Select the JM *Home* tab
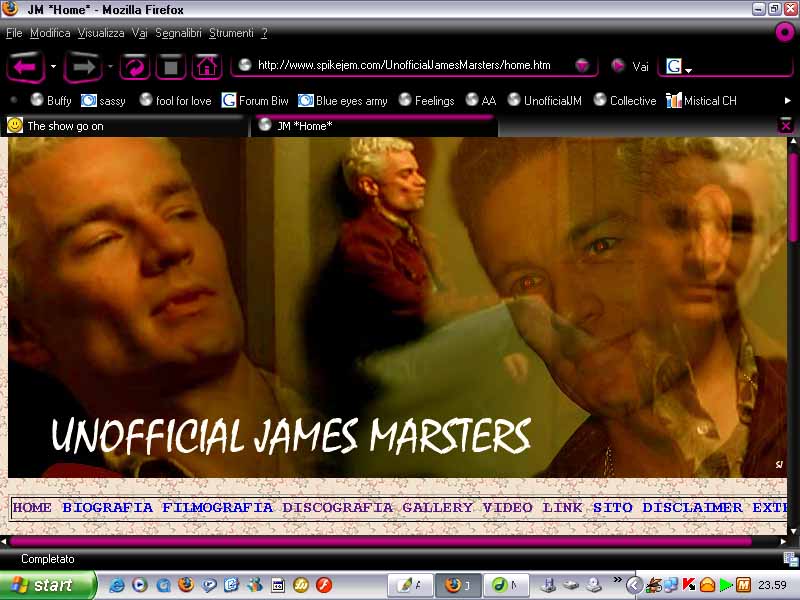The image size is (800, 600). click(x=374, y=126)
